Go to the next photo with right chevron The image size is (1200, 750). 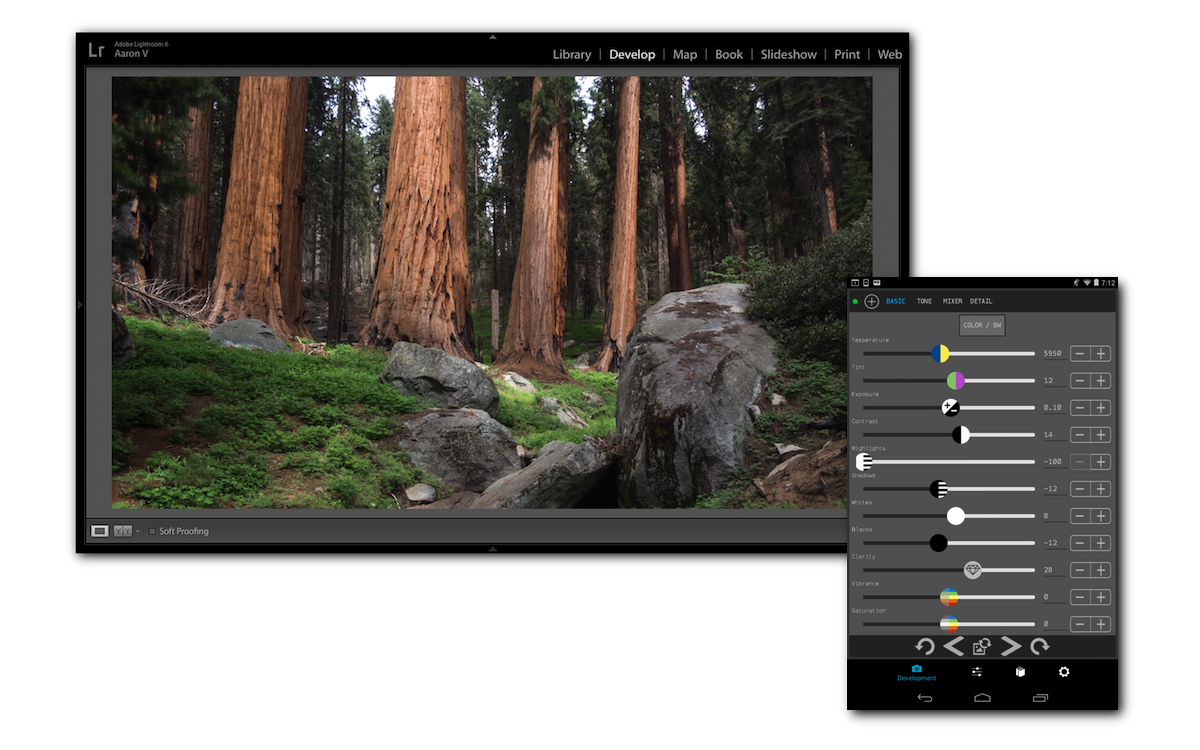1011,647
